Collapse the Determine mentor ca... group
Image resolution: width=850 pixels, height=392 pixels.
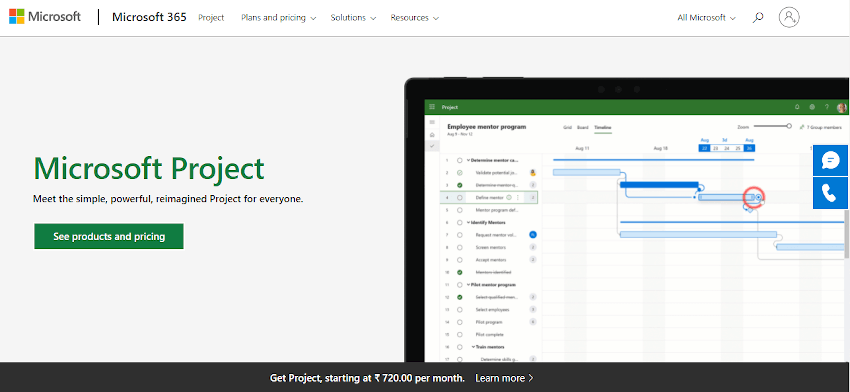[468, 160]
